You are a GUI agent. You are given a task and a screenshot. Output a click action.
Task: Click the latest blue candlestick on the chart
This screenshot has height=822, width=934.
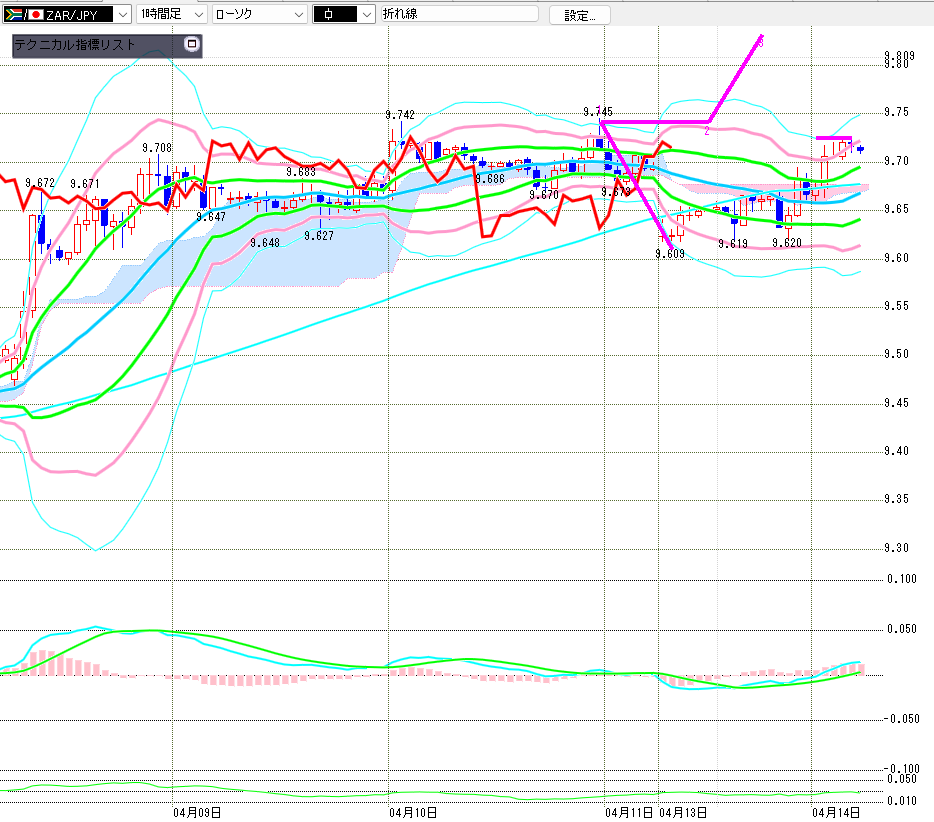click(x=860, y=149)
